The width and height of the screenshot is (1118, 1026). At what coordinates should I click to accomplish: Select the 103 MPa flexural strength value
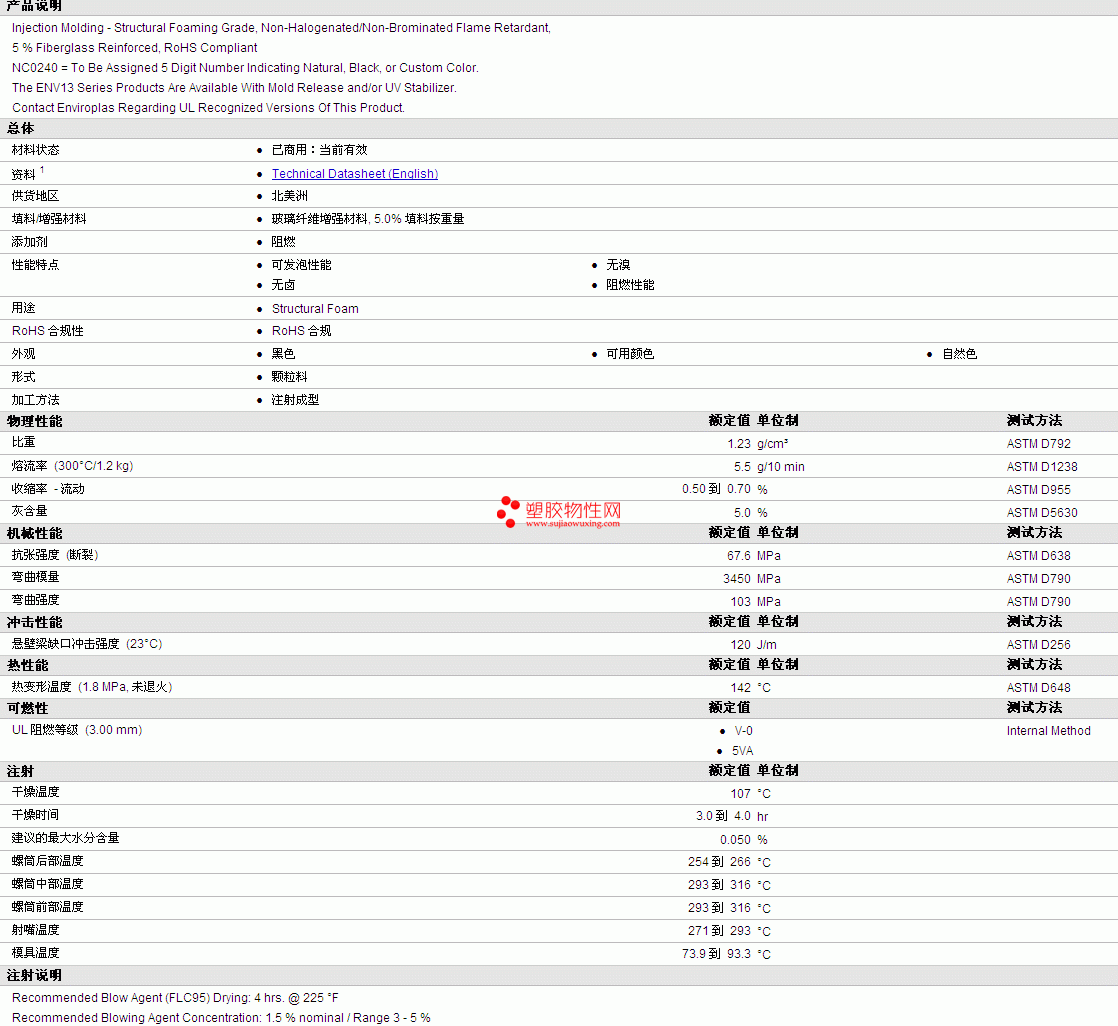[755, 602]
